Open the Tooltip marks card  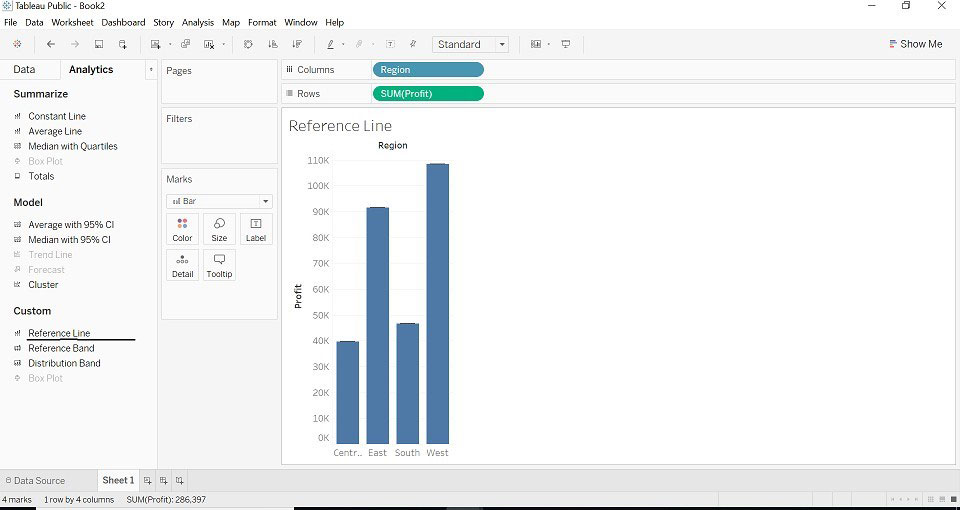point(219,265)
